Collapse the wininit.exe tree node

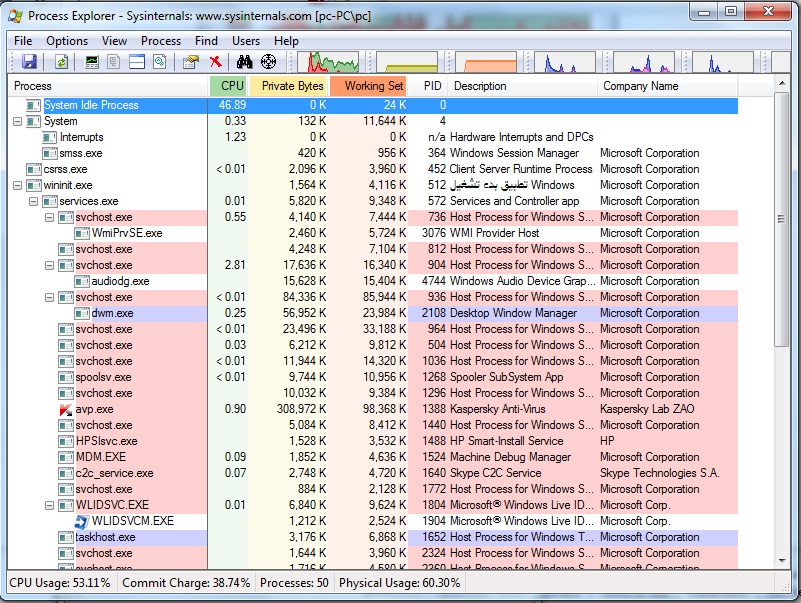point(18,185)
